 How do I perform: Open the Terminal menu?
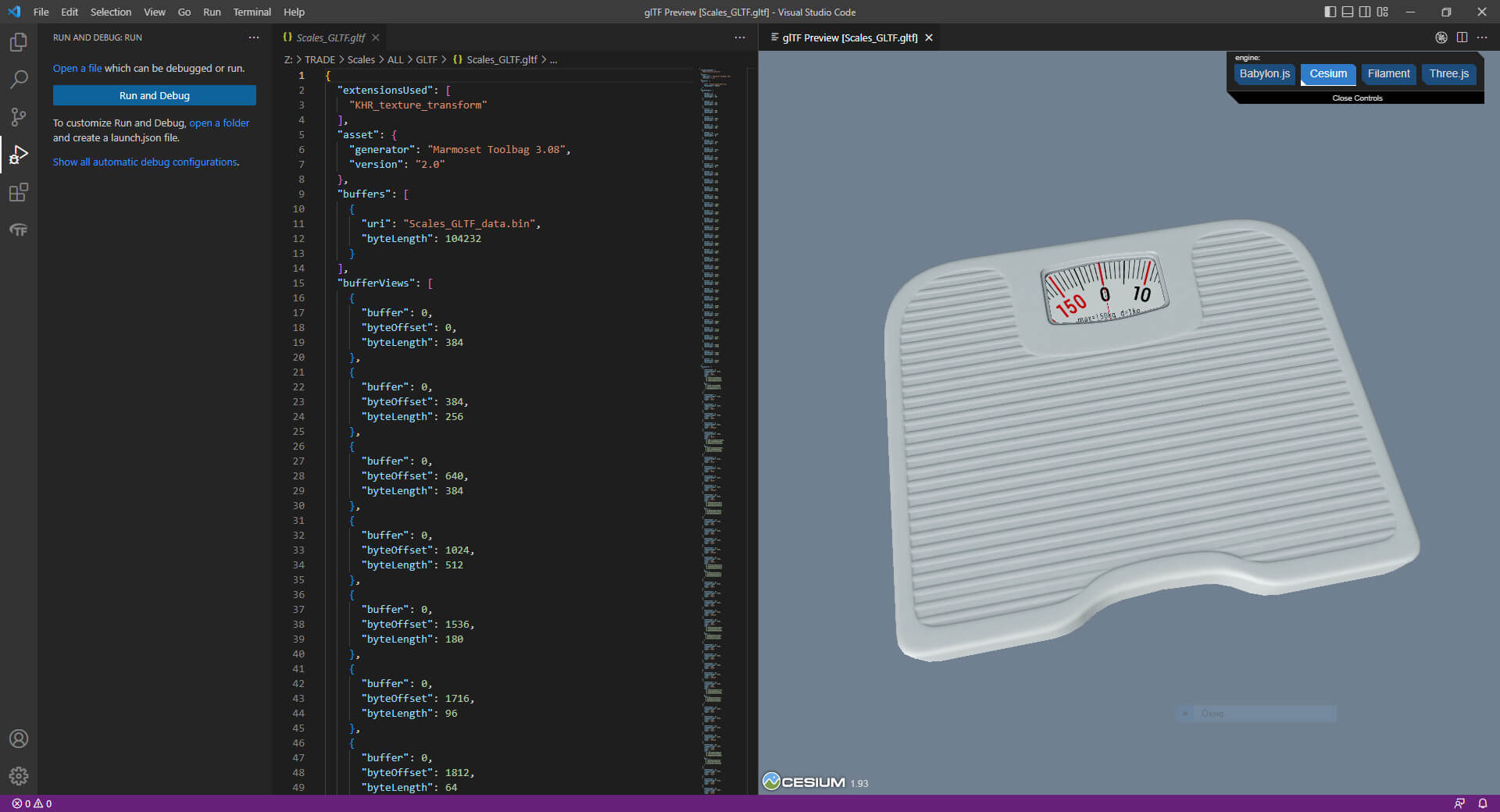coord(252,12)
